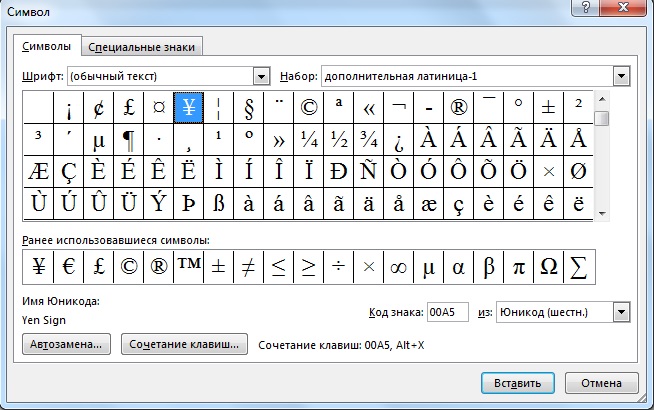Select the capital Ñ with tilde
This screenshot has width=654, height=410.
[x=369, y=171]
